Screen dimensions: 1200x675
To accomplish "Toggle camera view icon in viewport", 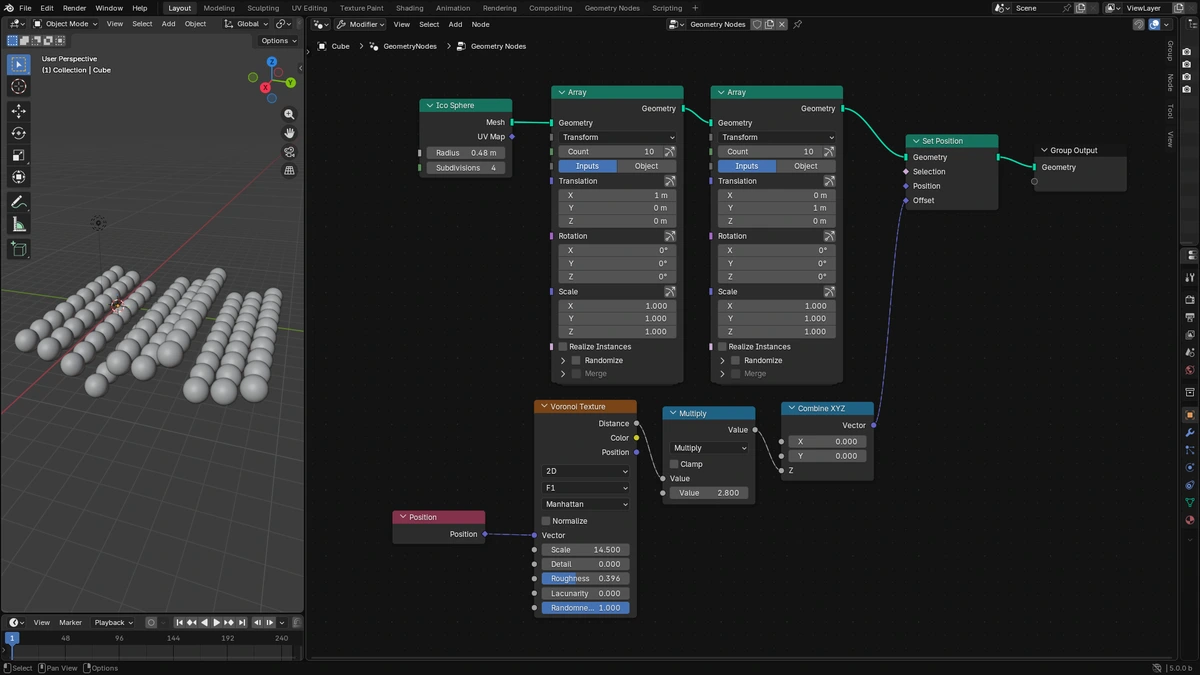I will (289, 152).
